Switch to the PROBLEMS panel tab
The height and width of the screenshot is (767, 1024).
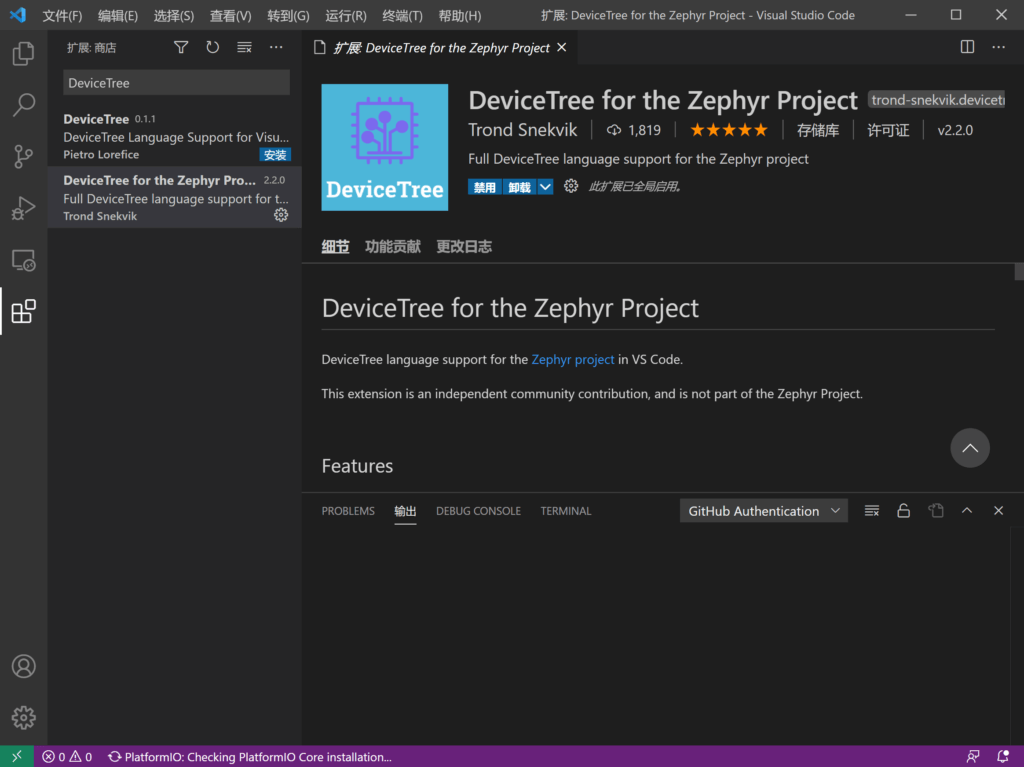tap(348, 511)
